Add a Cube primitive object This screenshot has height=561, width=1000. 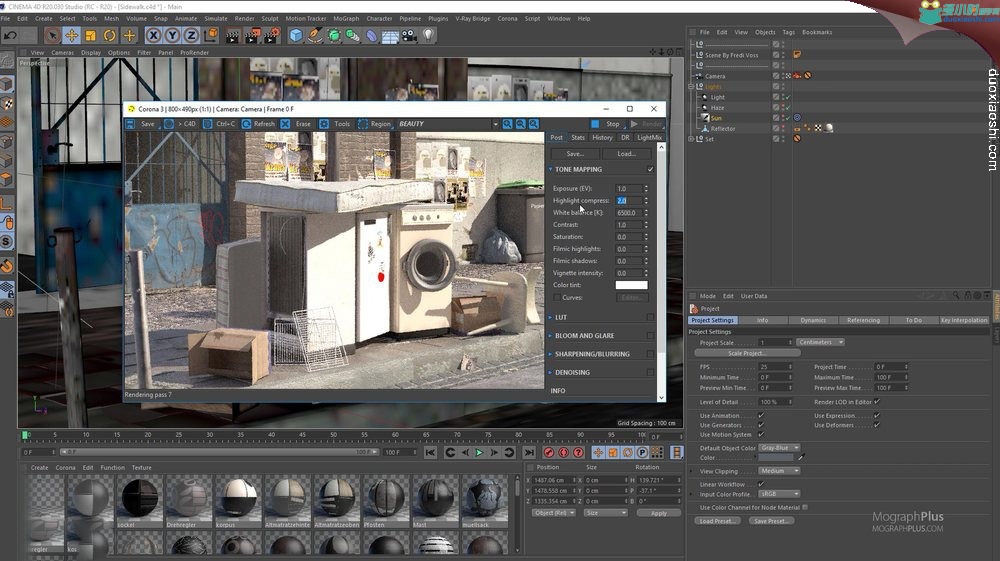pos(296,36)
